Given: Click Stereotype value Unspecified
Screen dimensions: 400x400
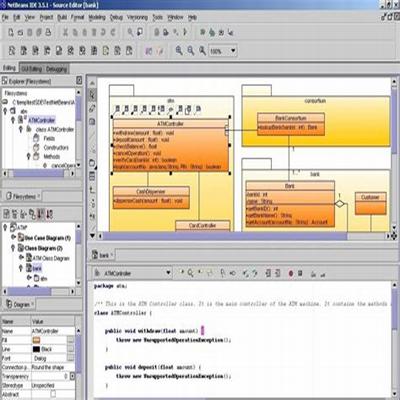Looking at the screenshot, I should pos(43,385).
